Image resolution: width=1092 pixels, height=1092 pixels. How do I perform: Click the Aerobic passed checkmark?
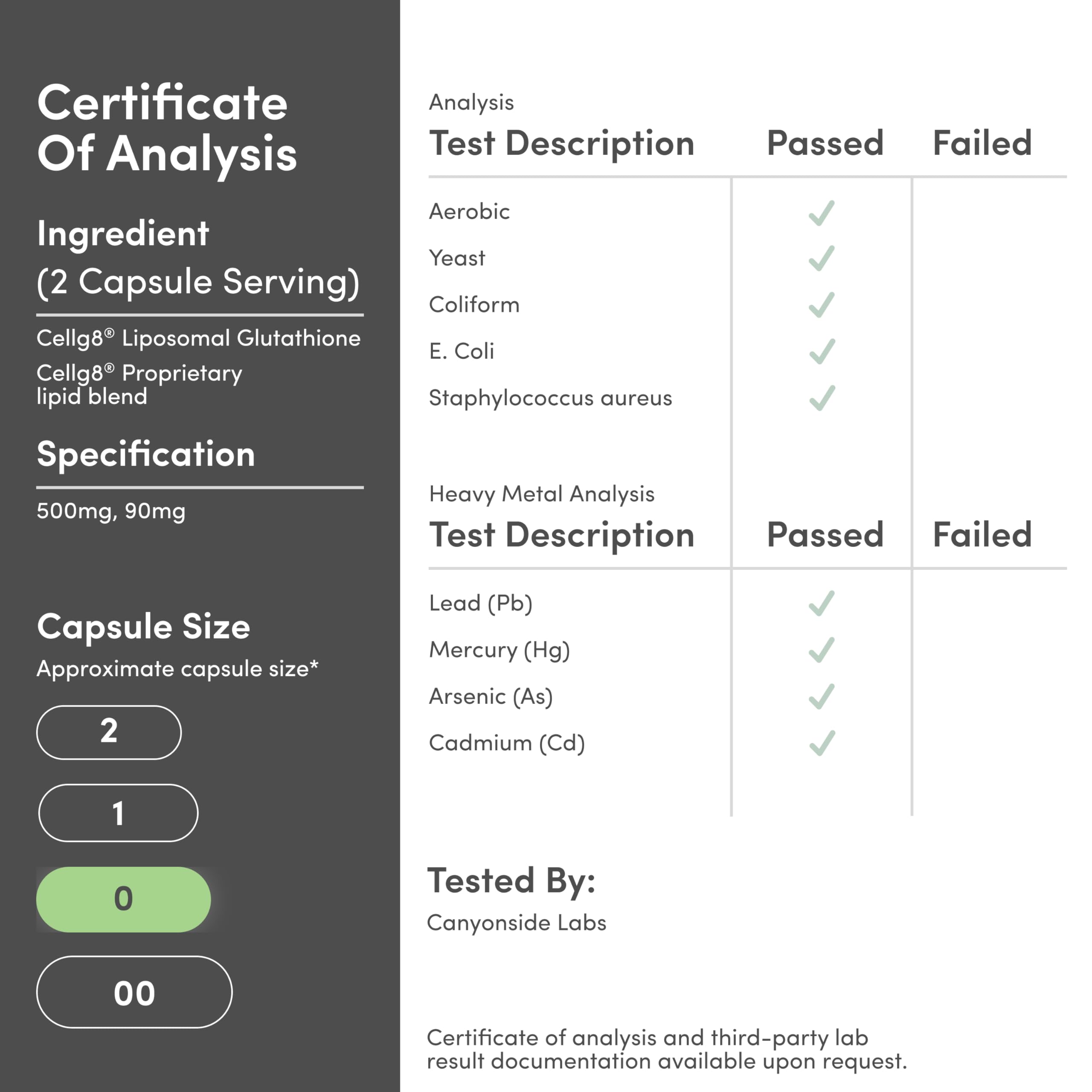point(821,213)
